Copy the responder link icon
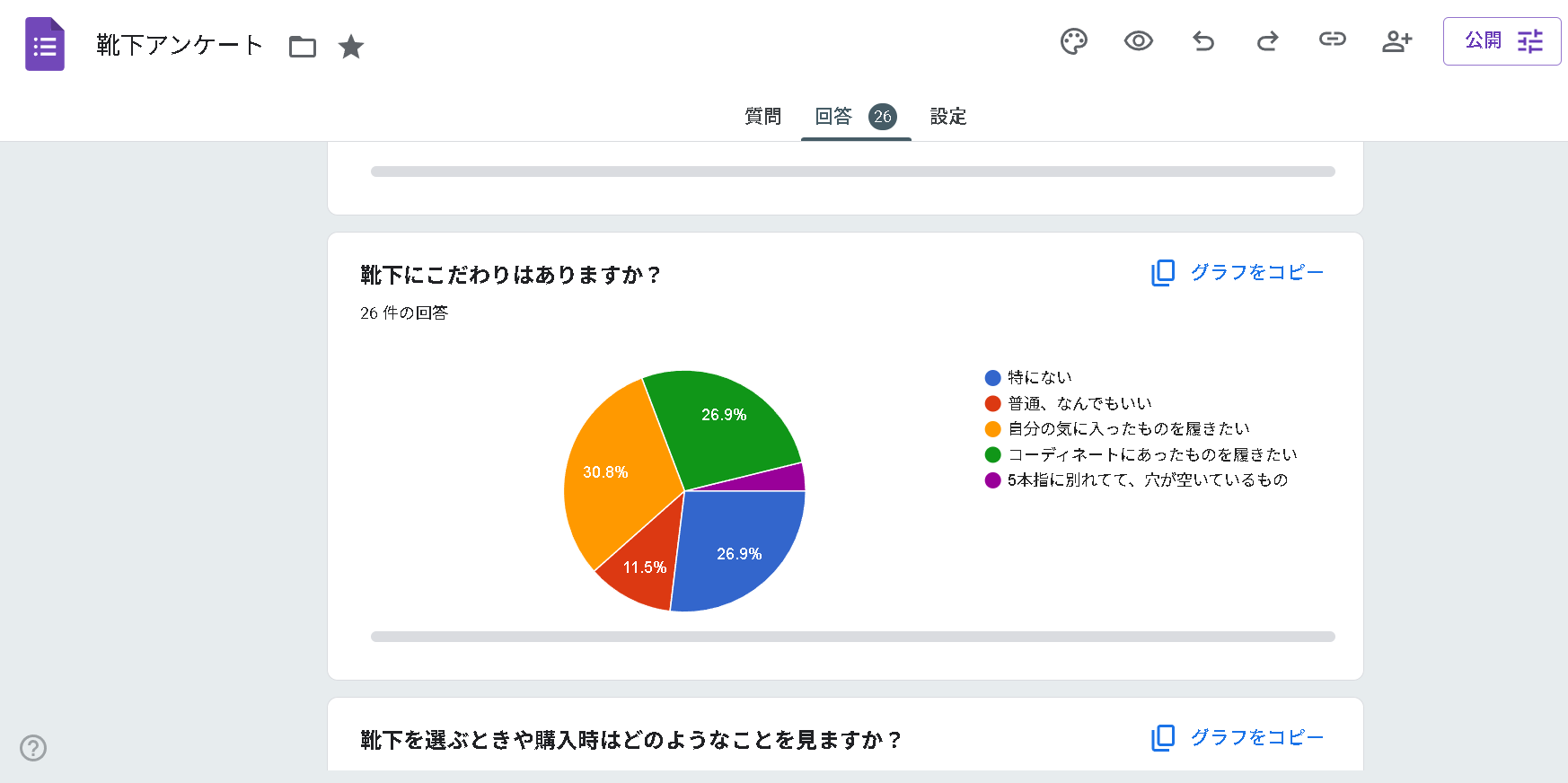 pyautogui.click(x=1332, y=40)
